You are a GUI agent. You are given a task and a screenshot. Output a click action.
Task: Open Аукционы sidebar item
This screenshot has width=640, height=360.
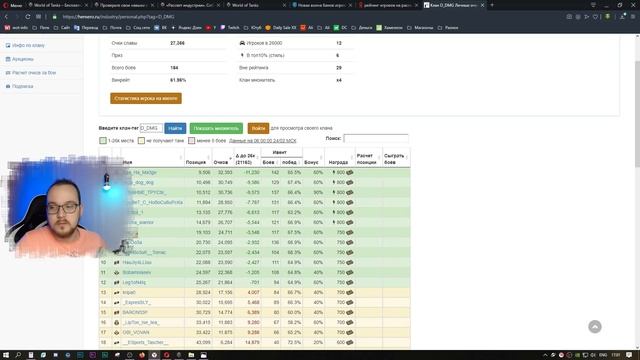[20, 59]
